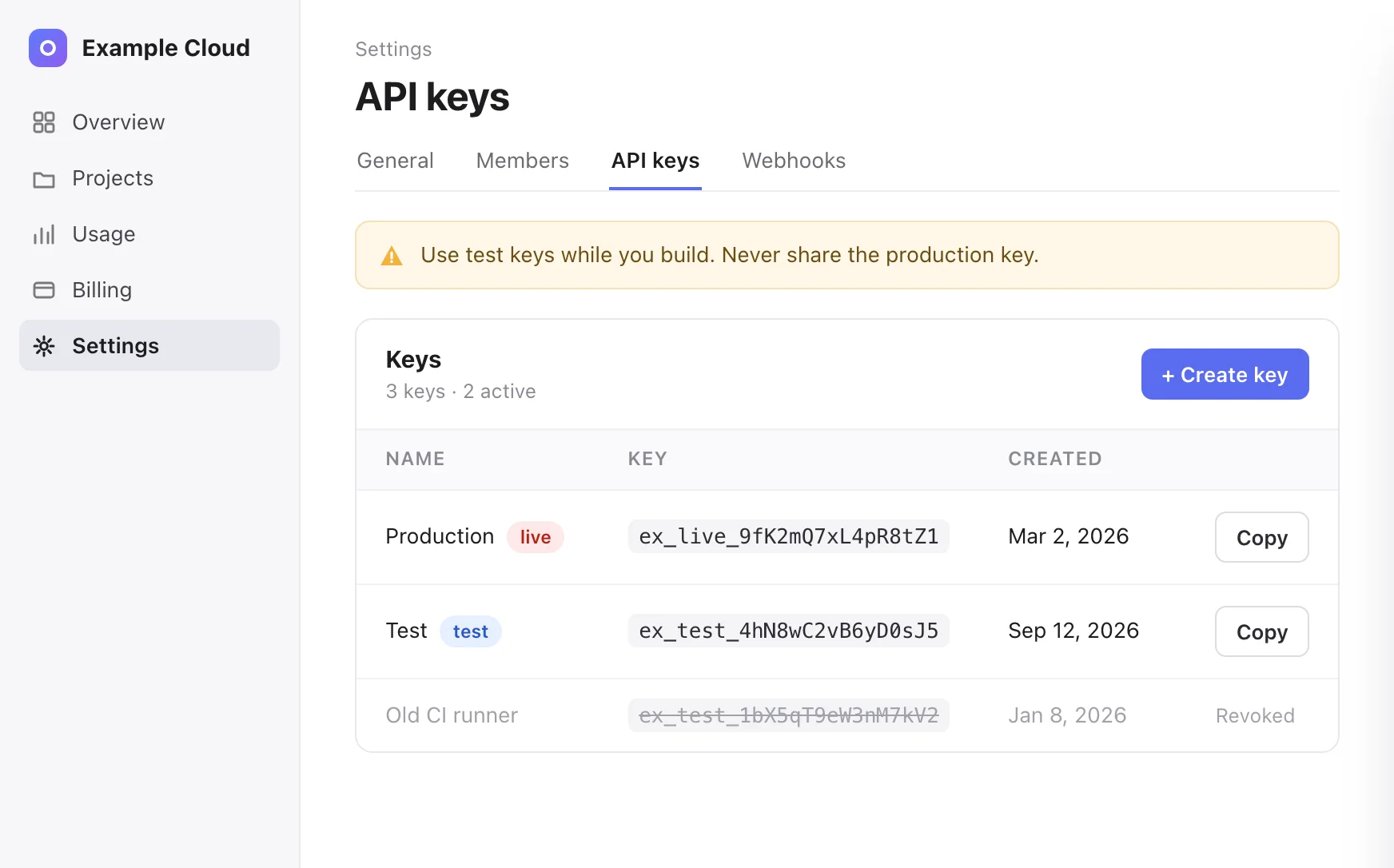The image size is (1394, 868).
Task: Click the warning triangle icon in banner
Action: click(x=392, y=256)
